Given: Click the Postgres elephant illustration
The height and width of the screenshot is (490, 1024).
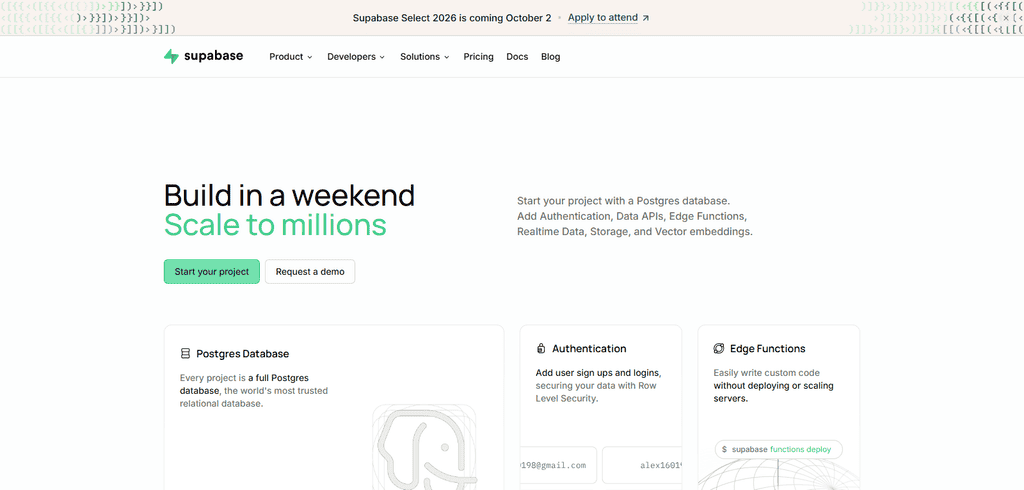Looking at the screenshot, I should (x=424, y=447).
